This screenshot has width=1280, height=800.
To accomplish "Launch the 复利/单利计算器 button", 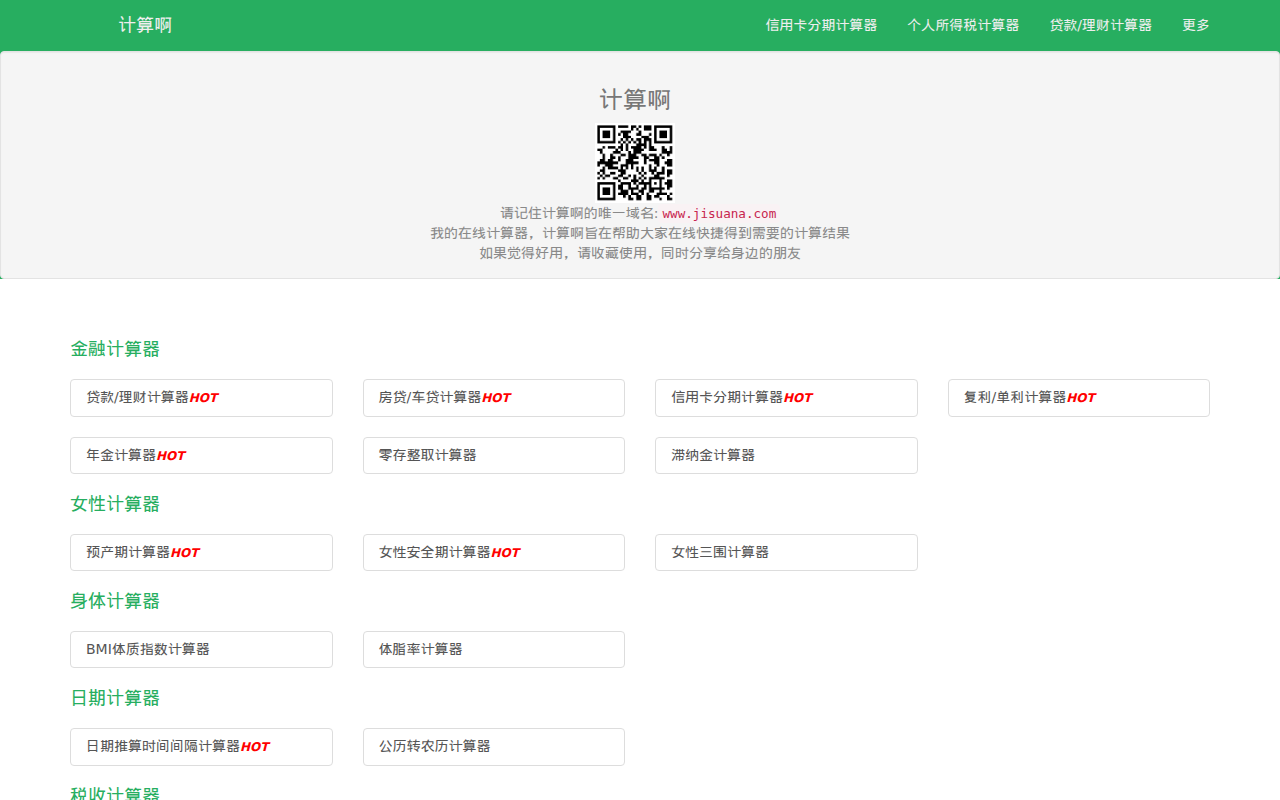I will click(1078, 398).
